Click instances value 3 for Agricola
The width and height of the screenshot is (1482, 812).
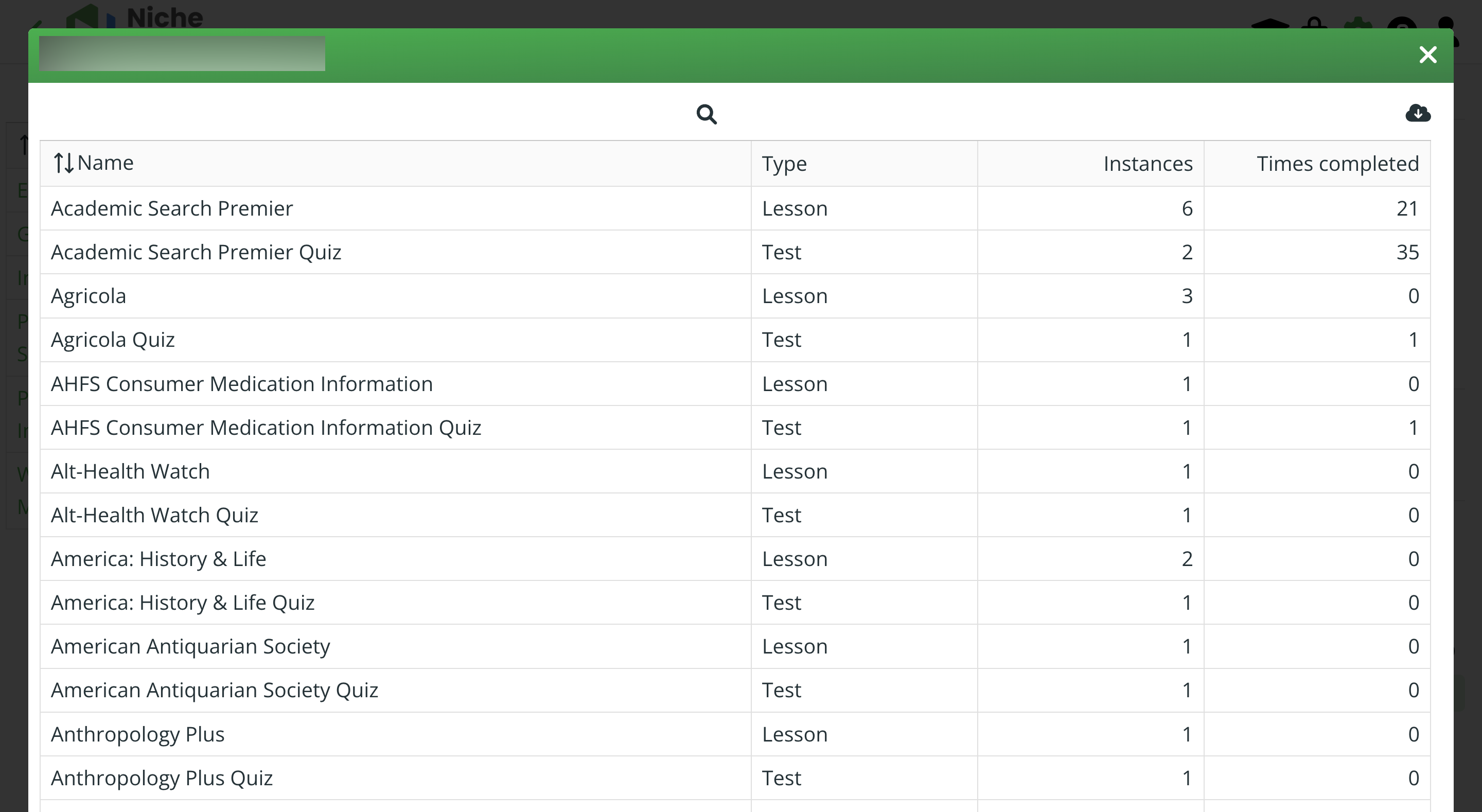point(1187,296)
